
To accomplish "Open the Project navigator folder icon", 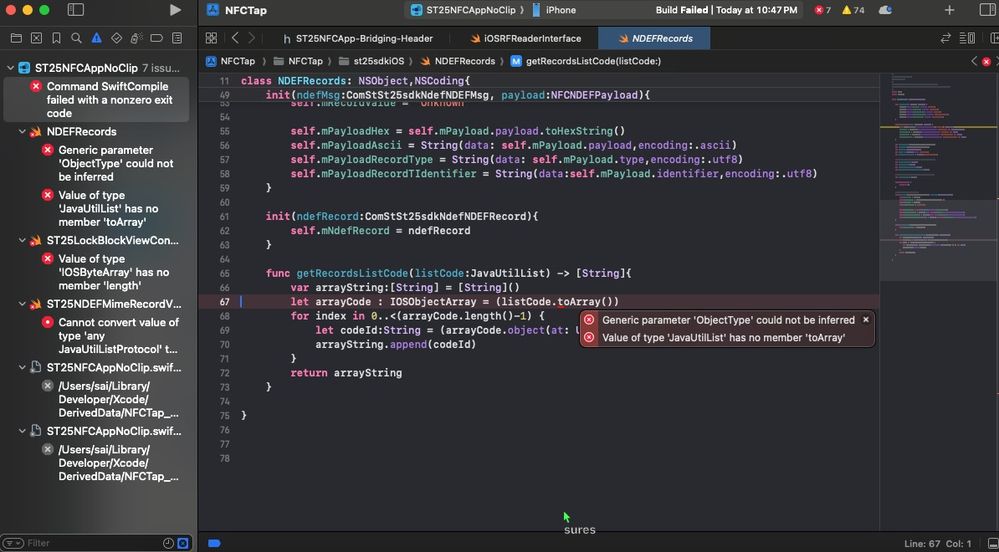I will 15,38.
